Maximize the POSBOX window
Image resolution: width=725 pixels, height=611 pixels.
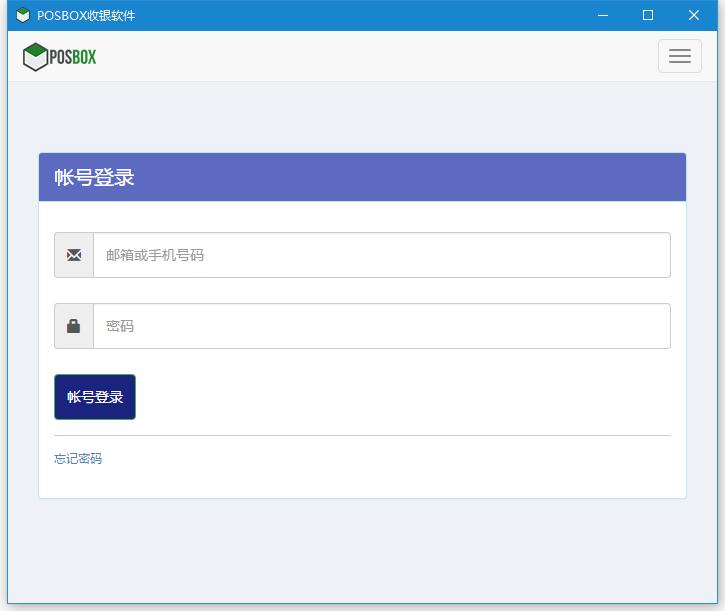click(648, 15)
